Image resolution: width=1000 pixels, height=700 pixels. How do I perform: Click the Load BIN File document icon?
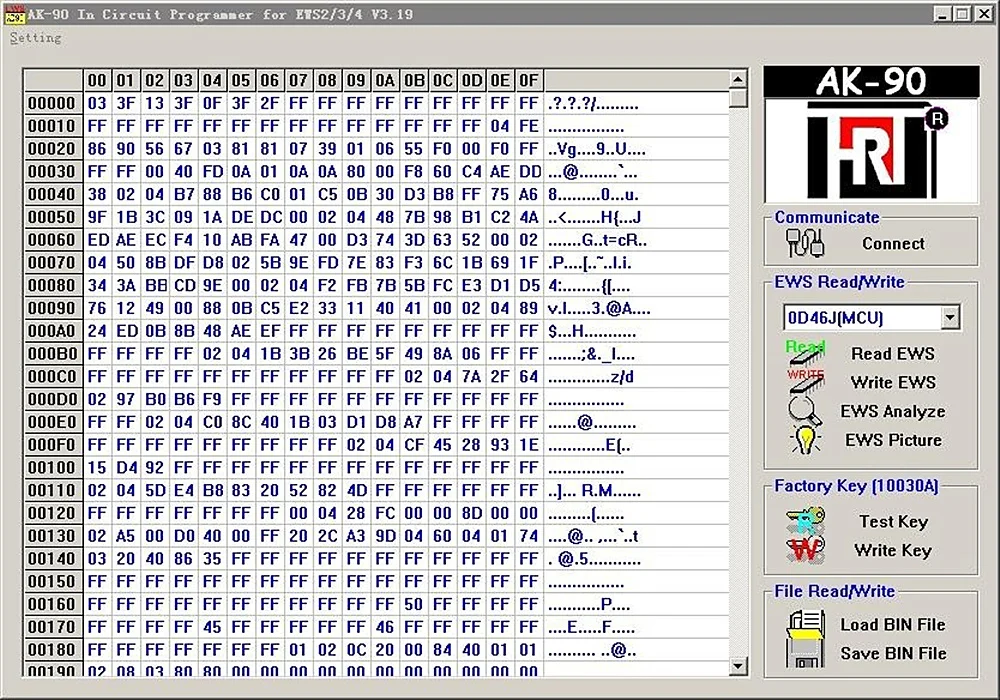point(805,623)
